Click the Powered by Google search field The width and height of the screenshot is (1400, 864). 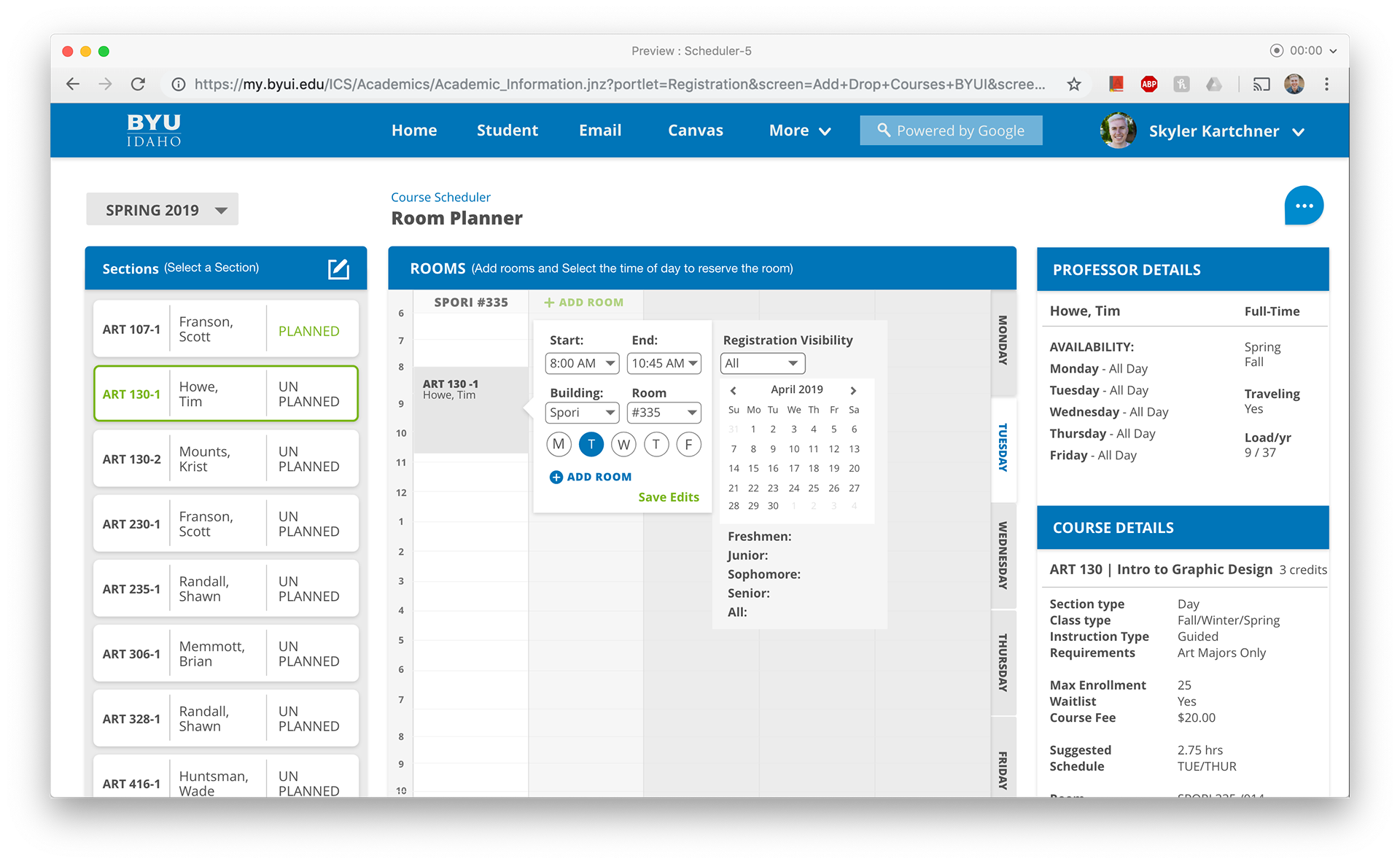(951, 131)
